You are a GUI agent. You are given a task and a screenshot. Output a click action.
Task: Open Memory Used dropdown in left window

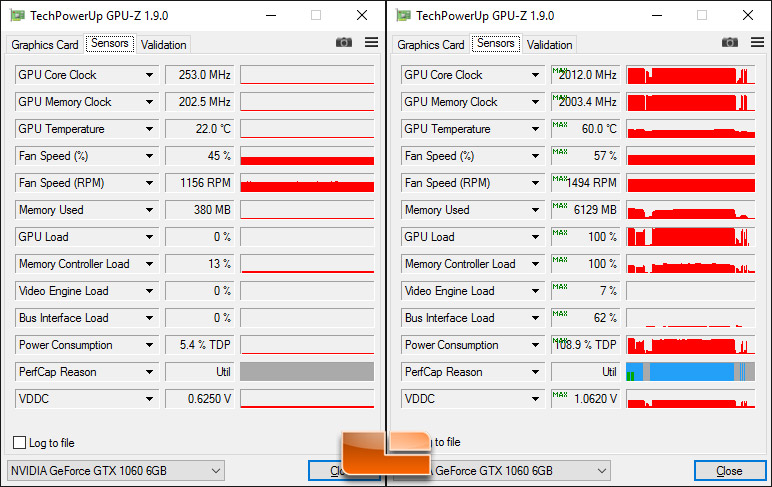[149, 210]
